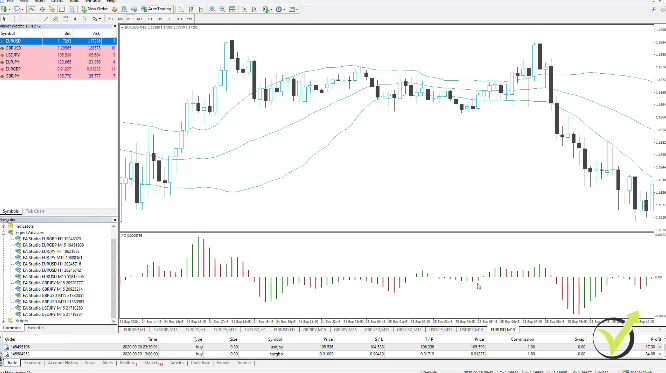Switch chart to bar chart view

click(181, 9)
